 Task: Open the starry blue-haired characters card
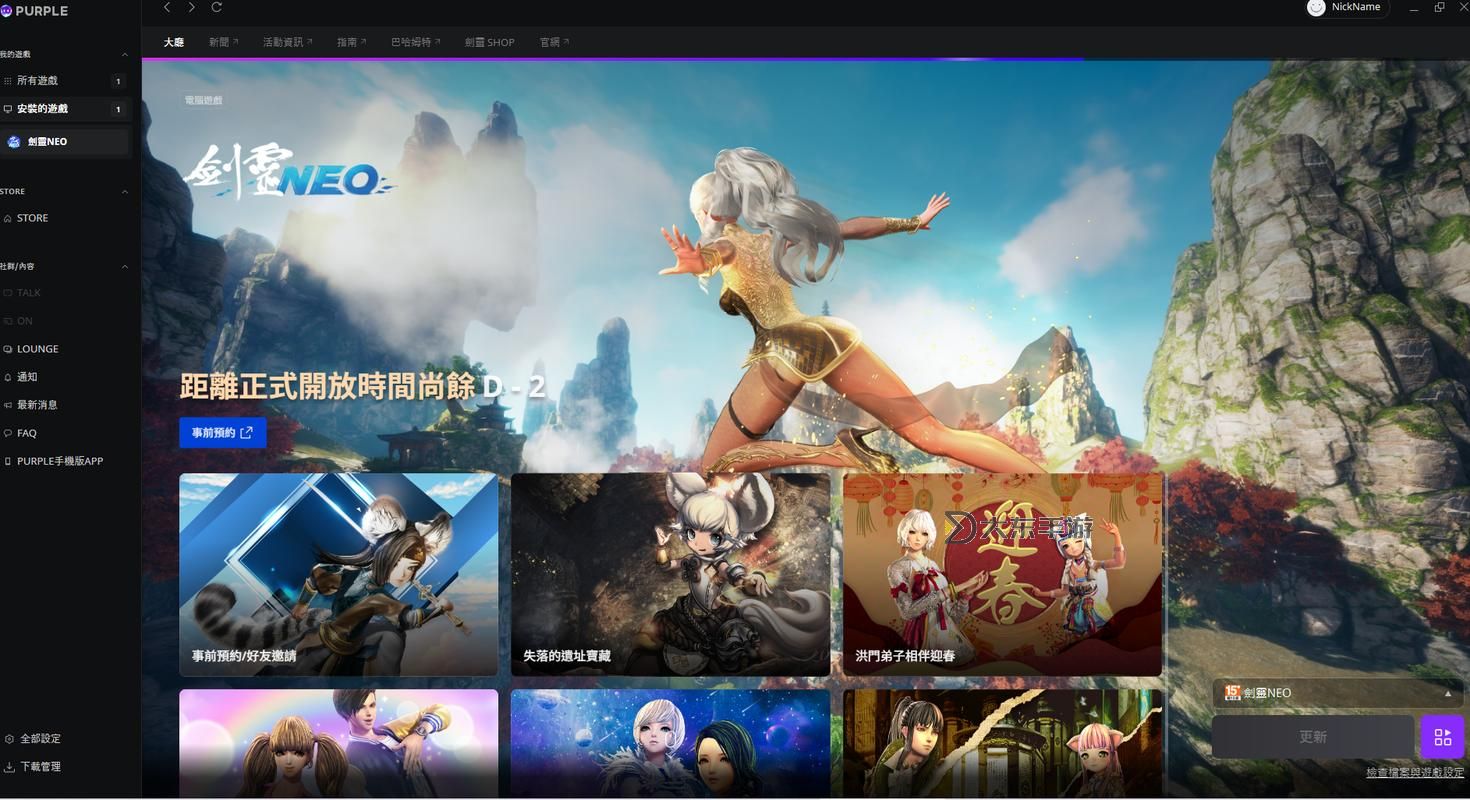click(670, 743)
